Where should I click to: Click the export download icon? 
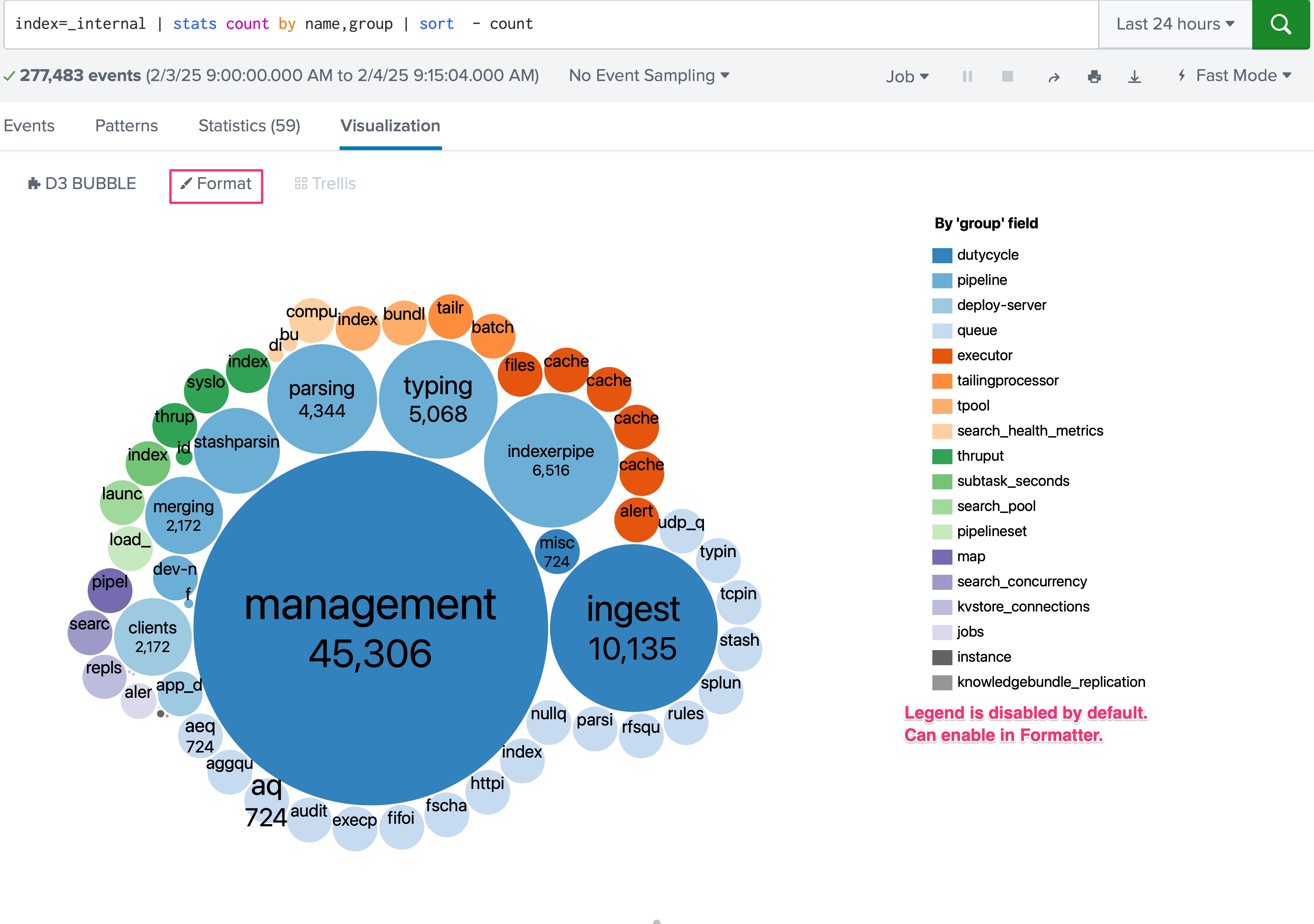[x=1134, y=76]
